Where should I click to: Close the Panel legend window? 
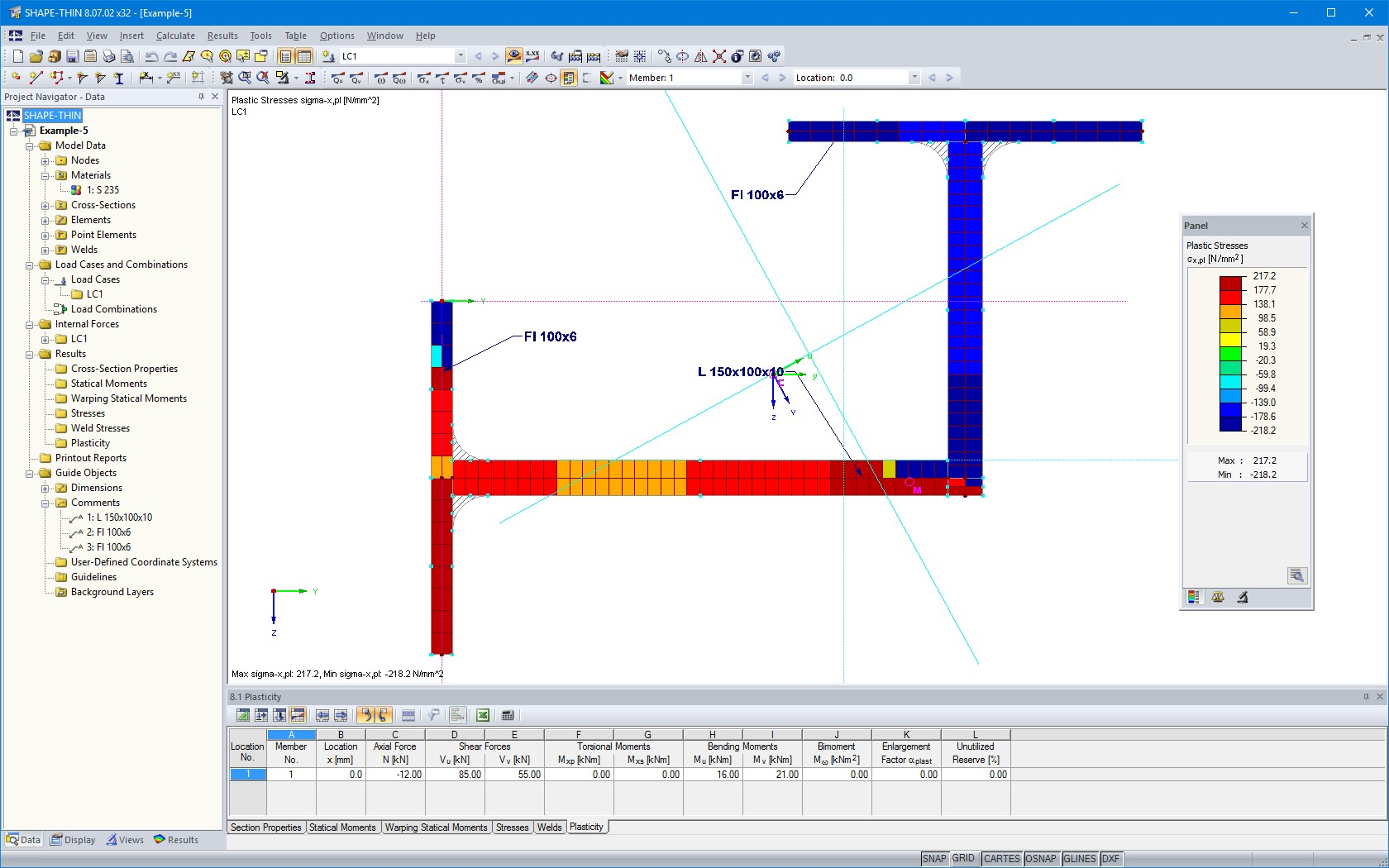pyautogui.click(x=1304, y=225)
